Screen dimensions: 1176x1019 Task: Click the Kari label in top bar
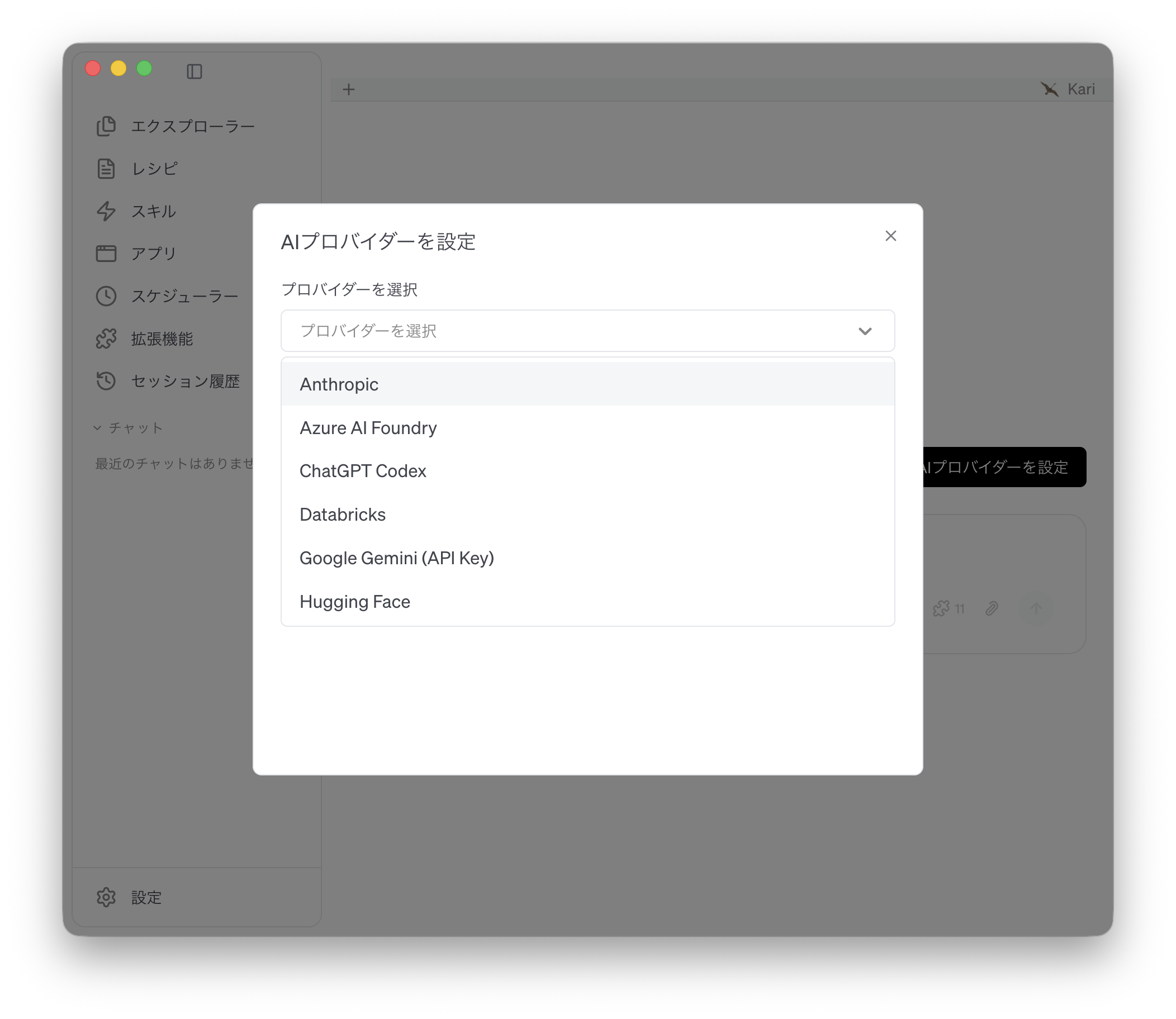pyautogui.click(x=1081, y=89)
